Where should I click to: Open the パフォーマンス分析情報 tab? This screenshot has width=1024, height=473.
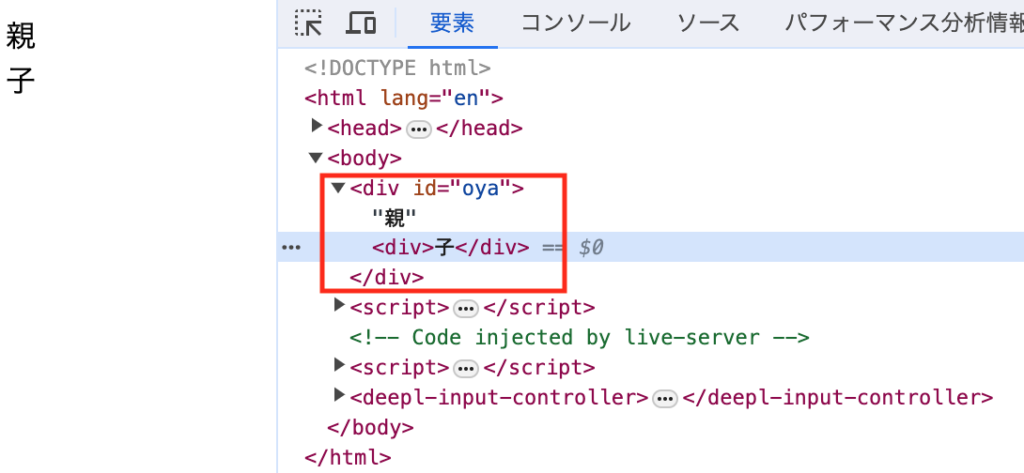[904, 24]
